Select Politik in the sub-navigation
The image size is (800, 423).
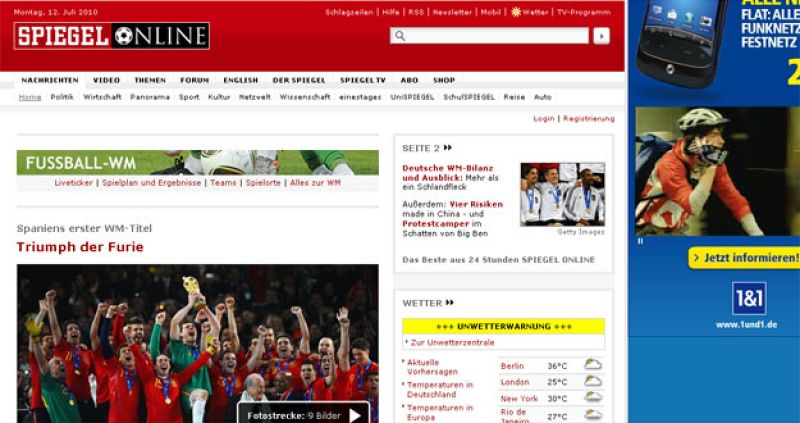click(x=62, y=97)
